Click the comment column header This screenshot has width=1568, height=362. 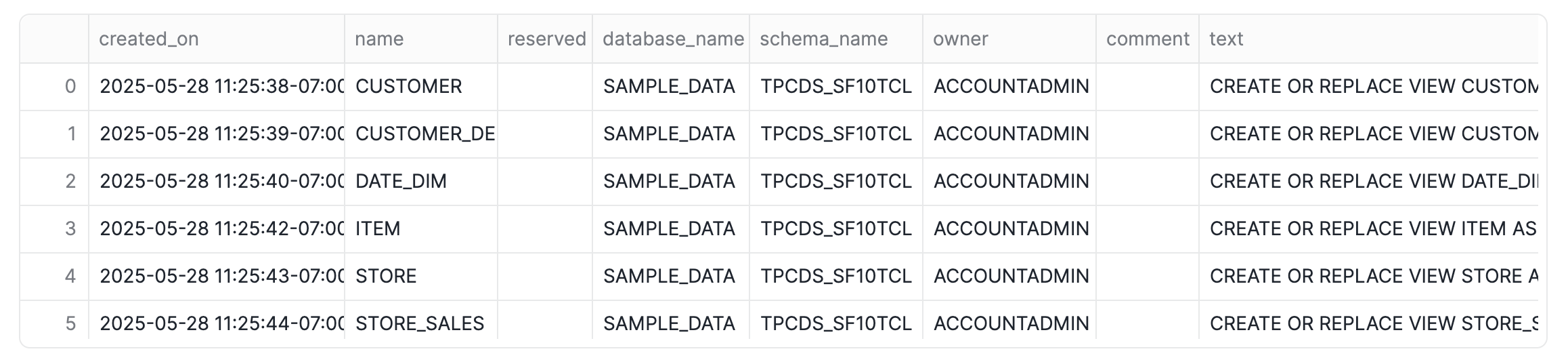(x=1148, y=39)
